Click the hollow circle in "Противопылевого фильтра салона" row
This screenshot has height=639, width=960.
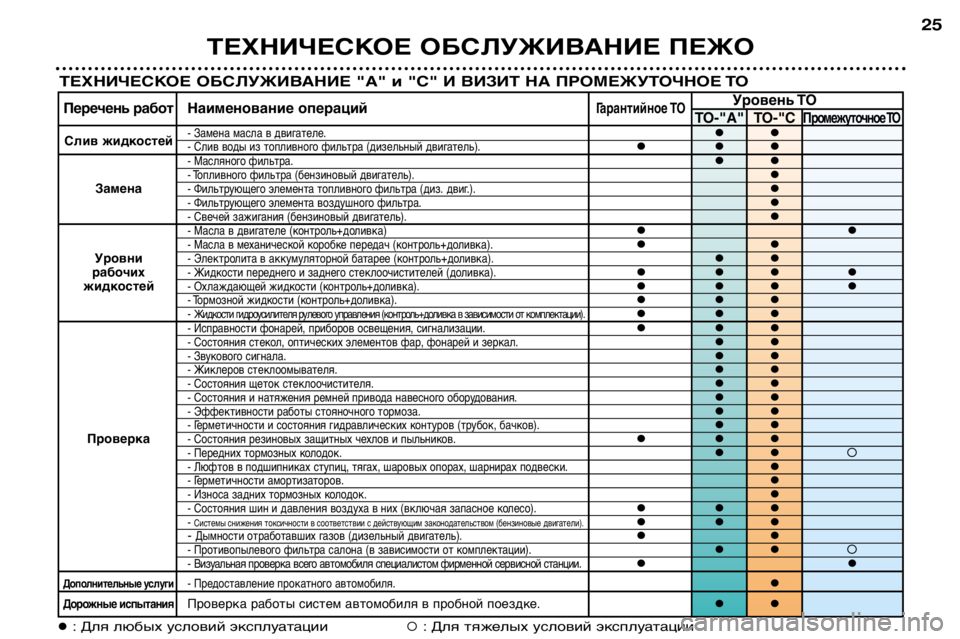(x=852, y=550)
